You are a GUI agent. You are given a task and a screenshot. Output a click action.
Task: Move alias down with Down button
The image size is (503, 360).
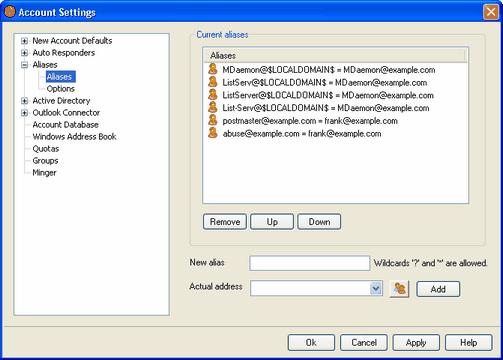point(319,222)
